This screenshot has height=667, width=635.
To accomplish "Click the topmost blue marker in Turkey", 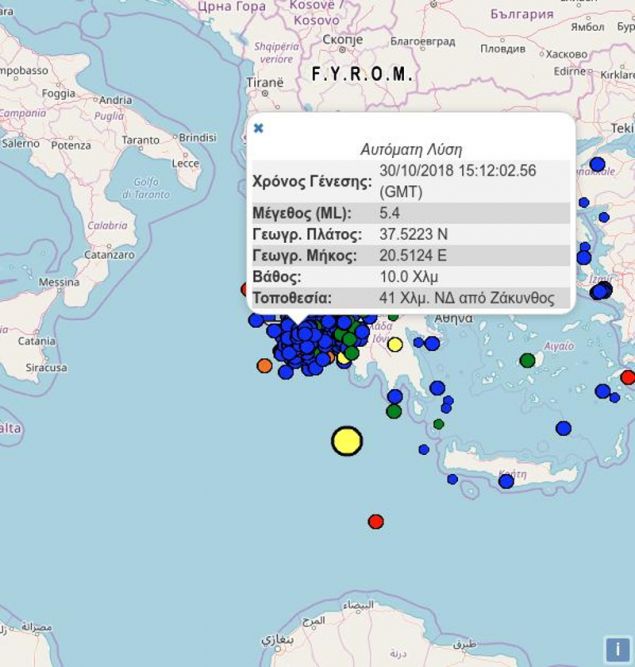I will click(598, 164).
